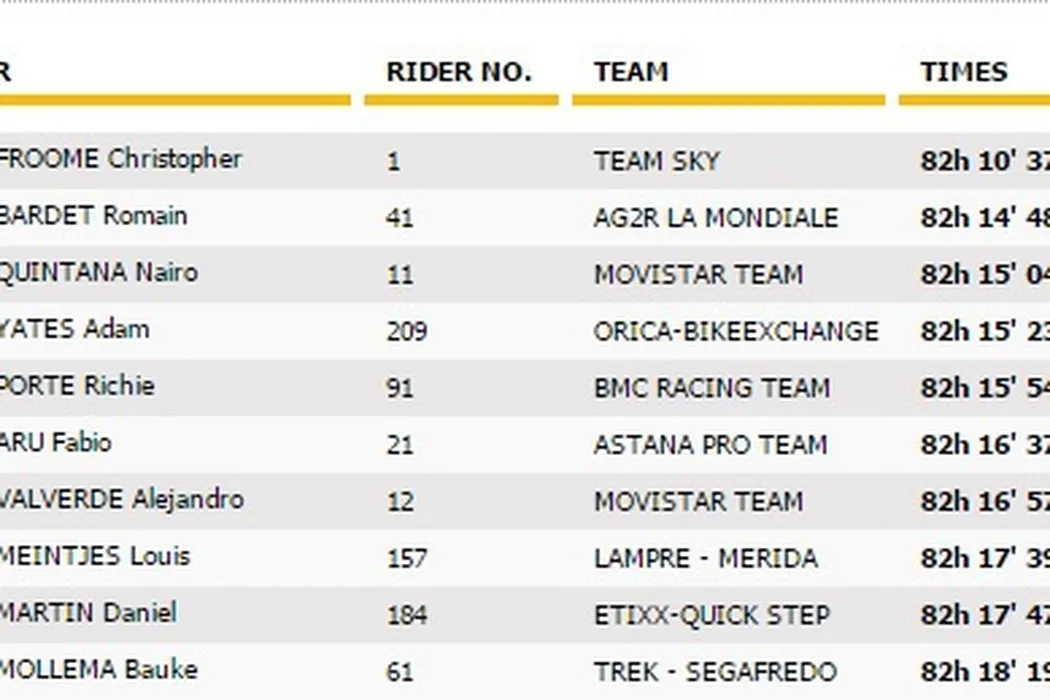Select ORICA-BIKEEXCHANGE team

point(736,331)
